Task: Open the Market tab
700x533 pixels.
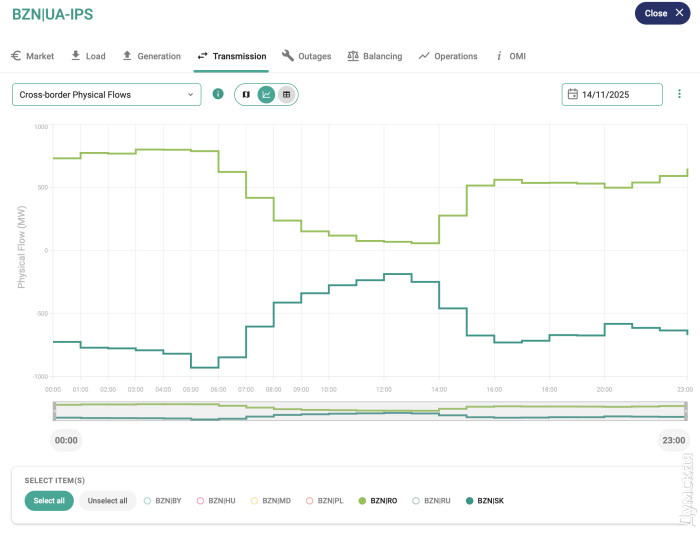Action: tap(33, 56)
